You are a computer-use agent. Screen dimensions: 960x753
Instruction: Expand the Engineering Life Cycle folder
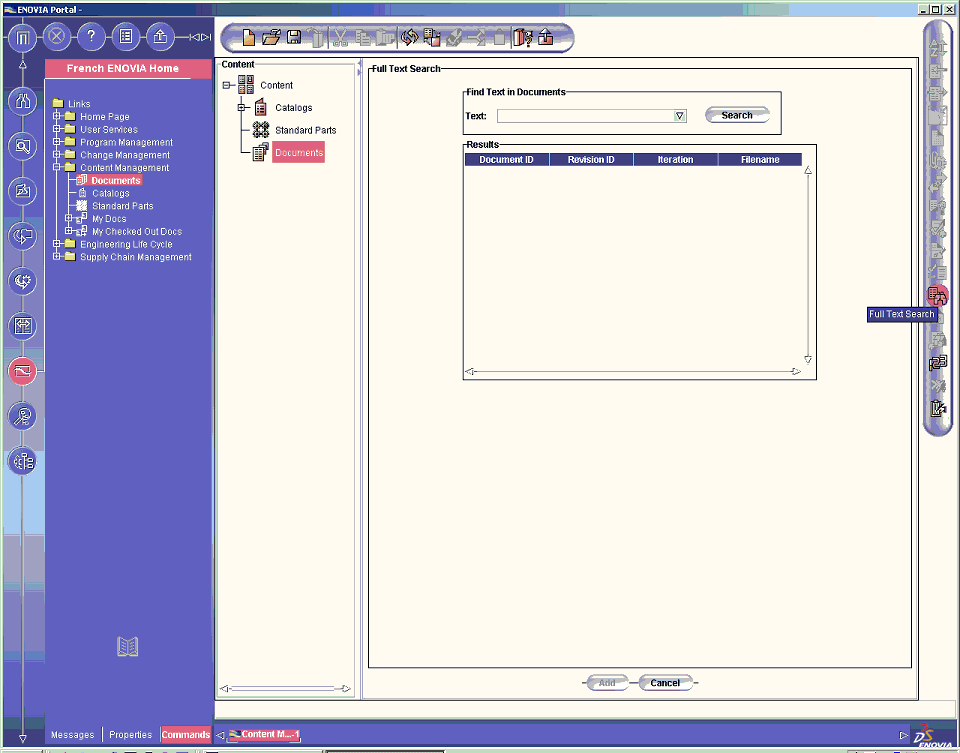pyautogui.click(x=56, y=244)
